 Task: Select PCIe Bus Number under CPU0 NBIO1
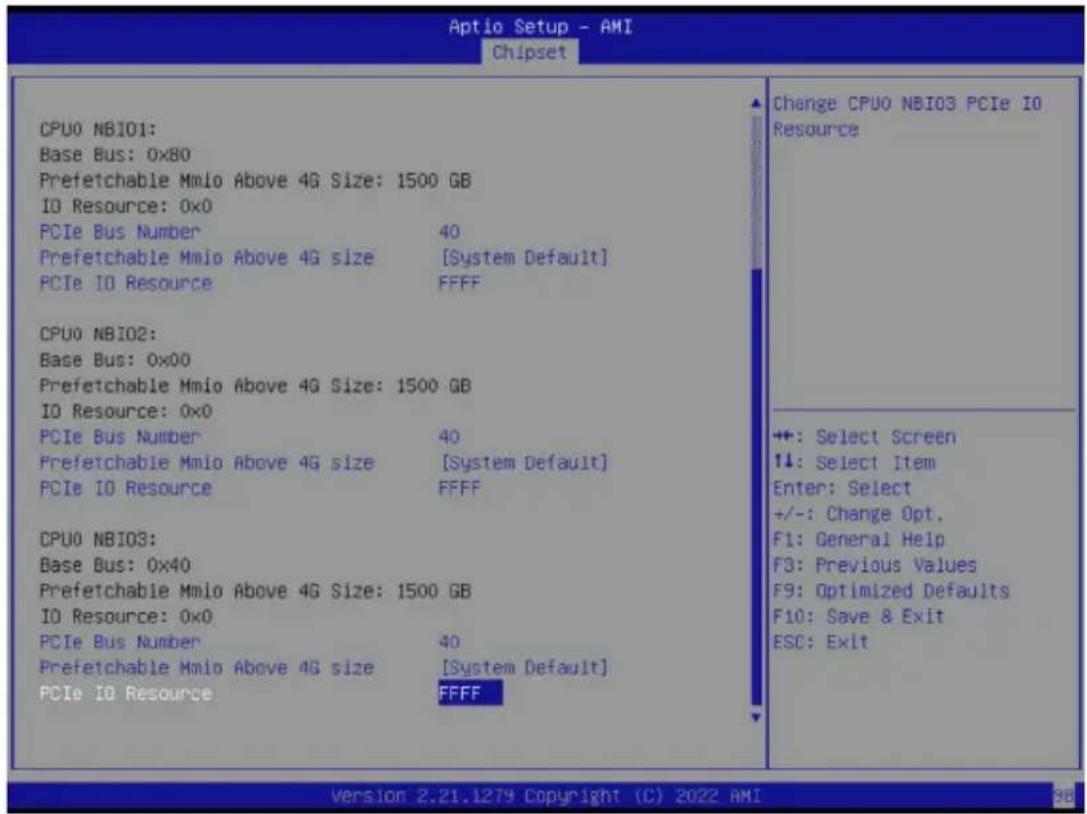tap(250, 232)
